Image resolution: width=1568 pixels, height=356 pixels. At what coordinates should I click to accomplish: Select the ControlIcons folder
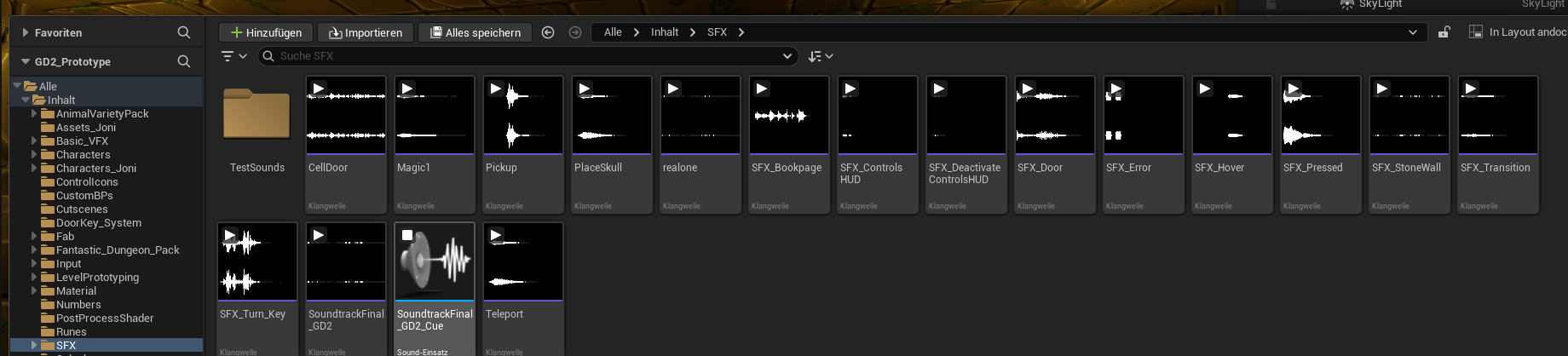(87, 181)
